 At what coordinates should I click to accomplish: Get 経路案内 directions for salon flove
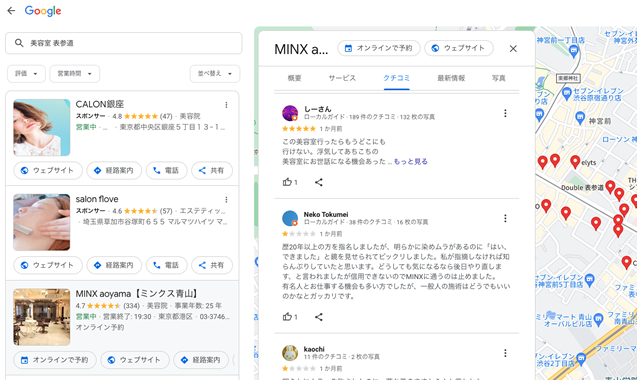pos(114,265)
